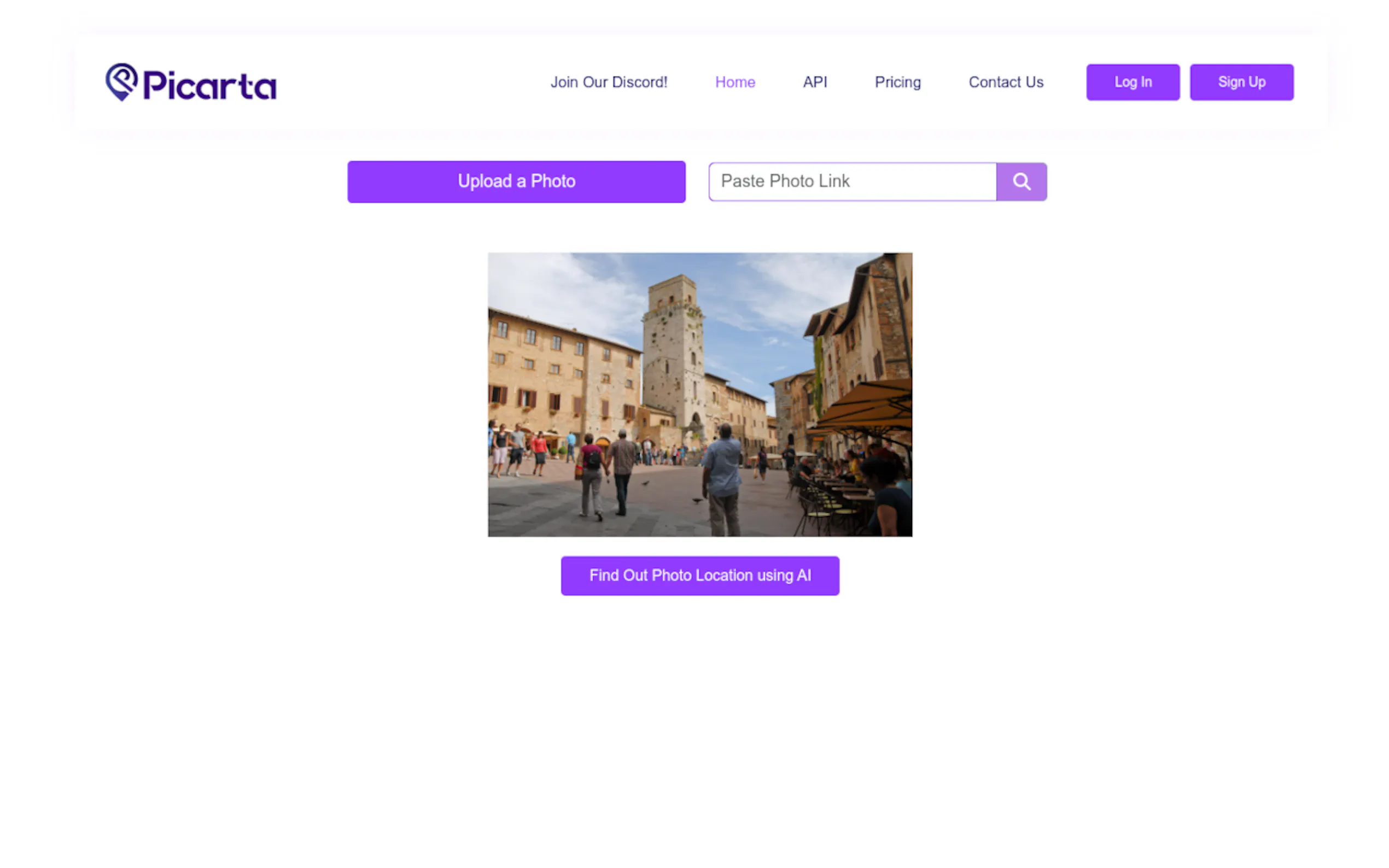Open the API menu item
The height and width of the screenshot is (868, 1389).
tap(814, 82)
